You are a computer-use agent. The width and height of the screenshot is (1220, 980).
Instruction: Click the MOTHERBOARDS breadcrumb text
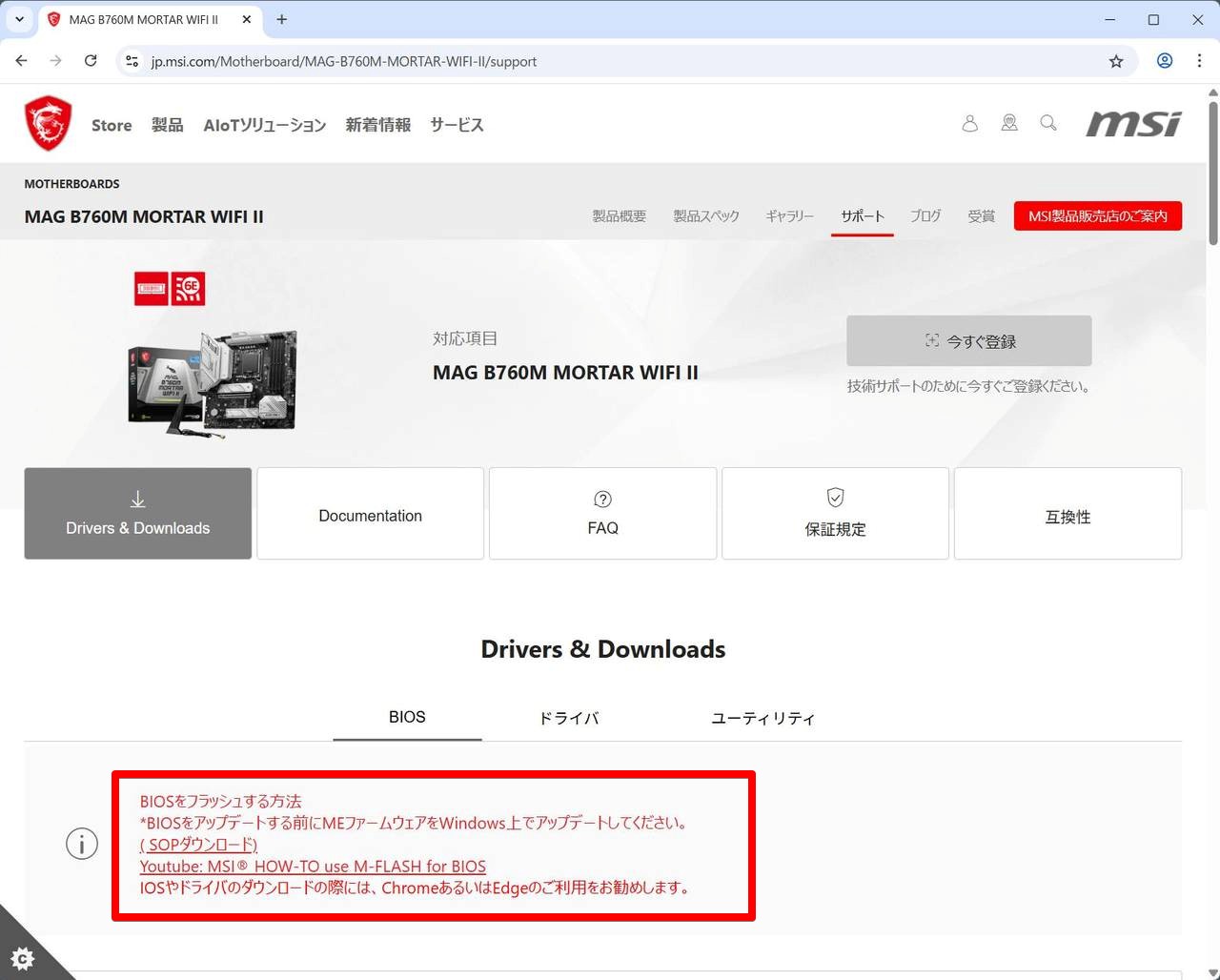[72, 184]
